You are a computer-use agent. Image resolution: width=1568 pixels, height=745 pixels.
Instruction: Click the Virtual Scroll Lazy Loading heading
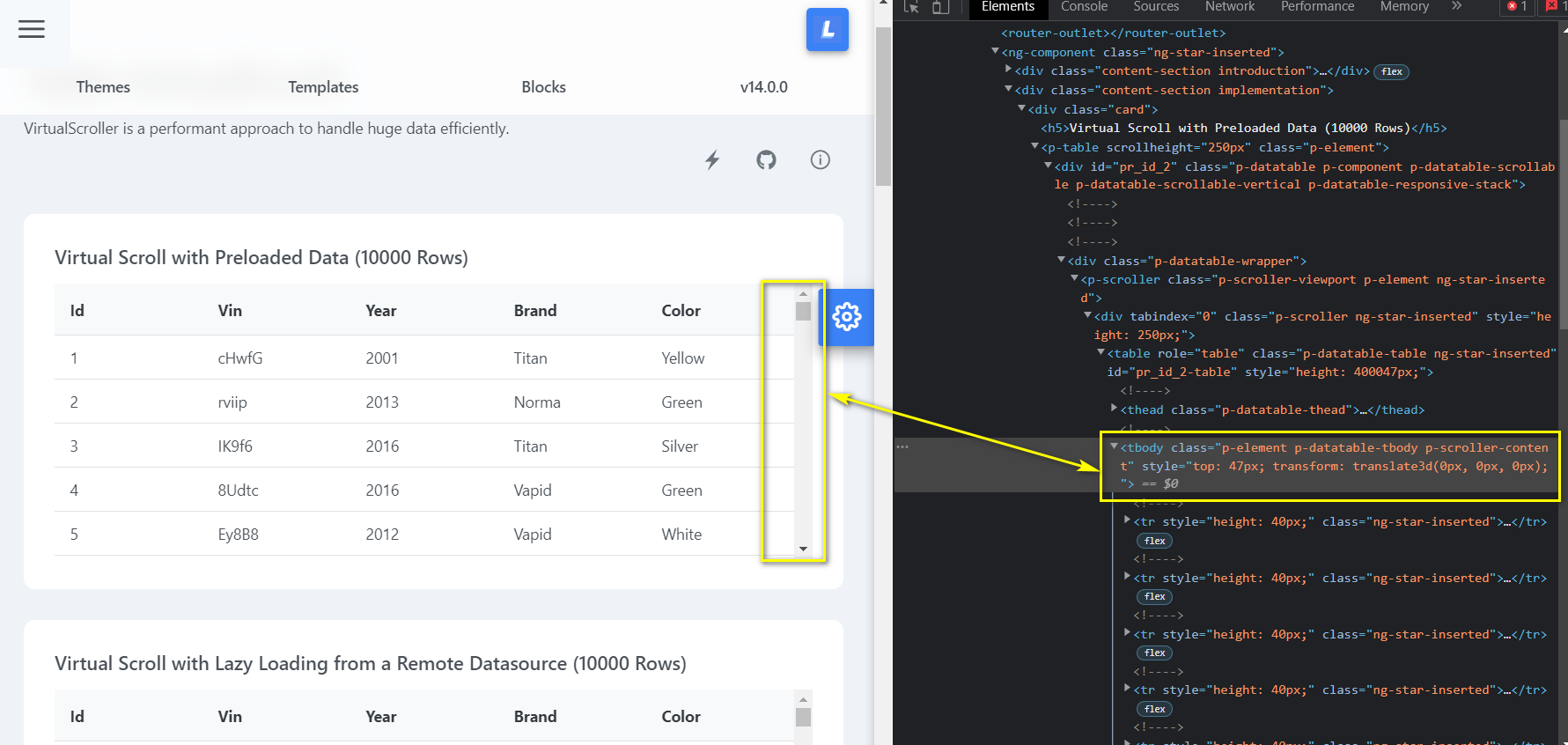371,663
